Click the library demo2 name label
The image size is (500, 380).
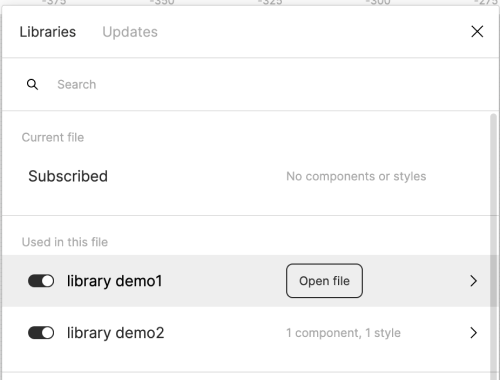115,333
